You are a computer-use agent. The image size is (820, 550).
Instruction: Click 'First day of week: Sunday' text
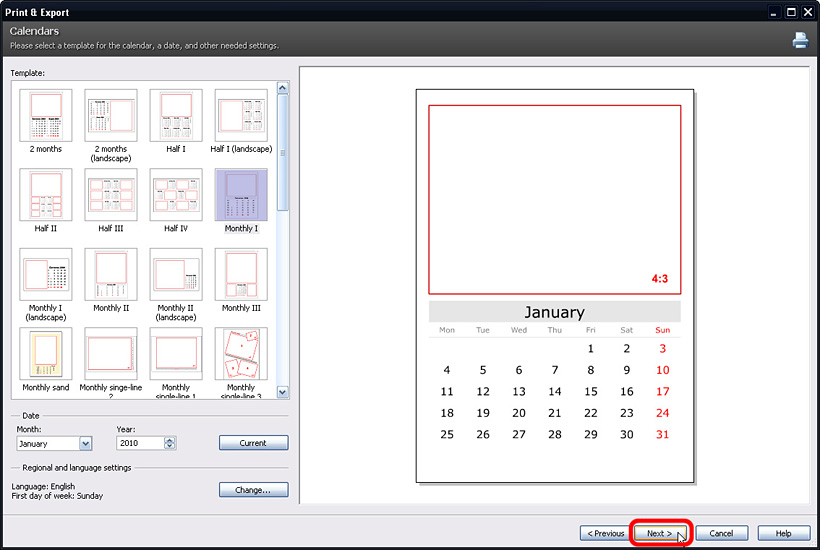(58, 496)
